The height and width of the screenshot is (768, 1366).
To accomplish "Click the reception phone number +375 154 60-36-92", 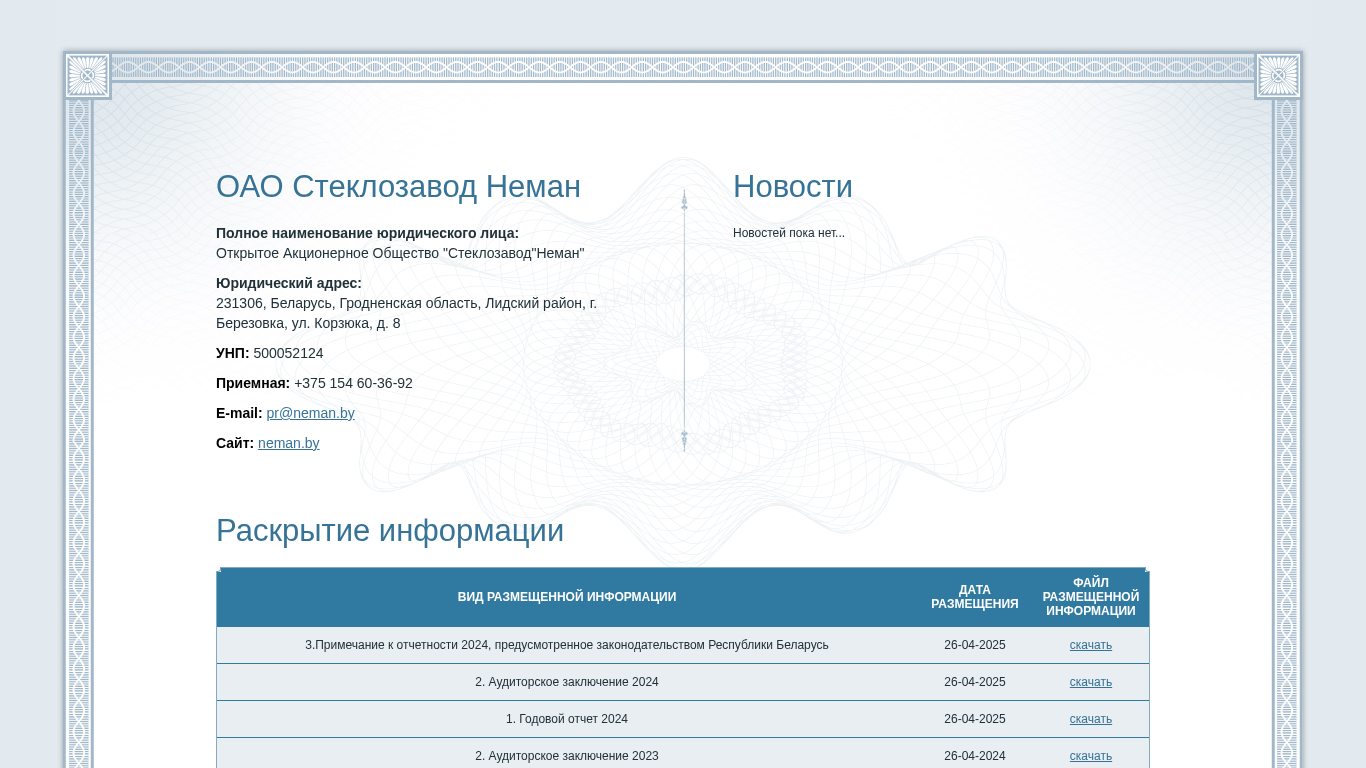I will (x=353, y=383).
